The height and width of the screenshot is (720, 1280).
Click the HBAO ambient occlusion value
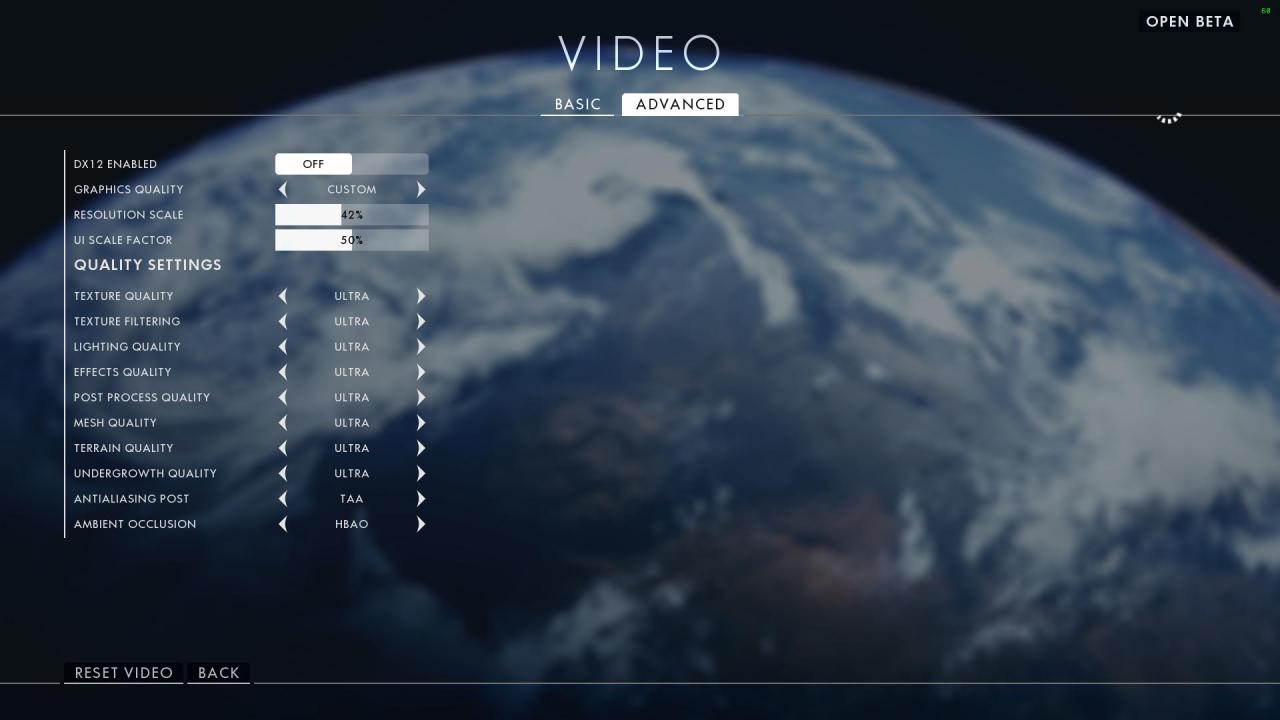352,524
